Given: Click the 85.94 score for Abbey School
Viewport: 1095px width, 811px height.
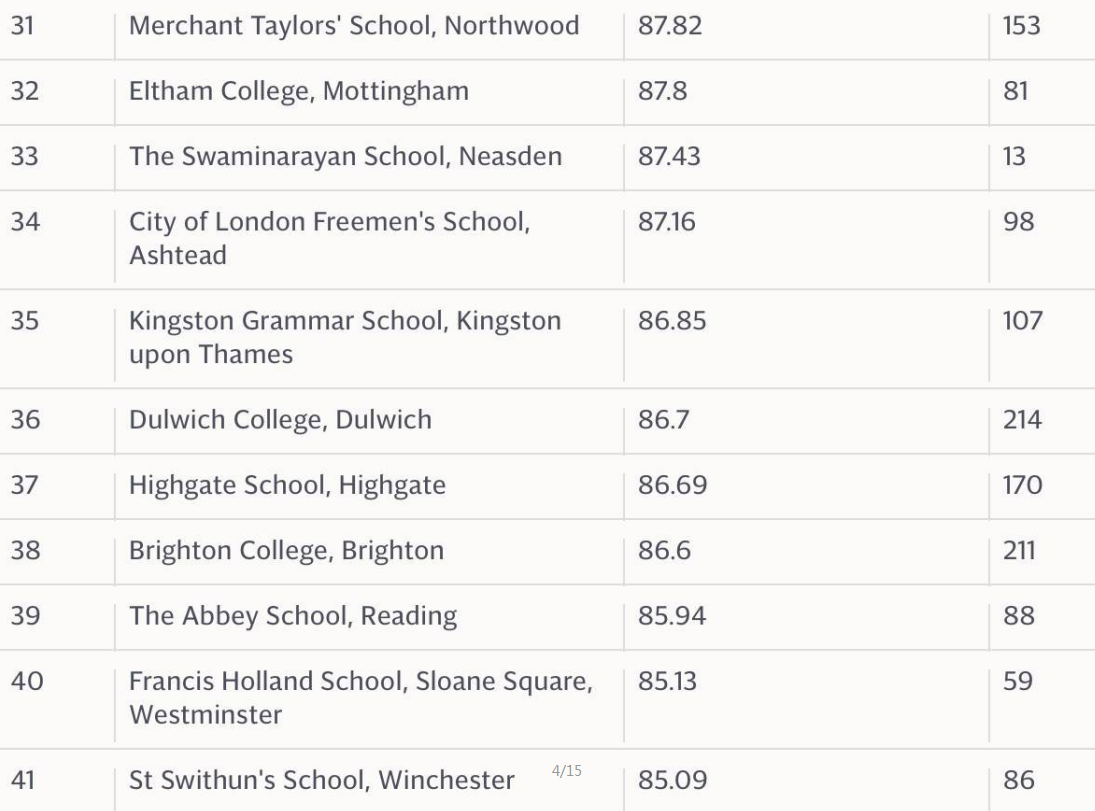Looking at the screenshot, I should point(672,616).
